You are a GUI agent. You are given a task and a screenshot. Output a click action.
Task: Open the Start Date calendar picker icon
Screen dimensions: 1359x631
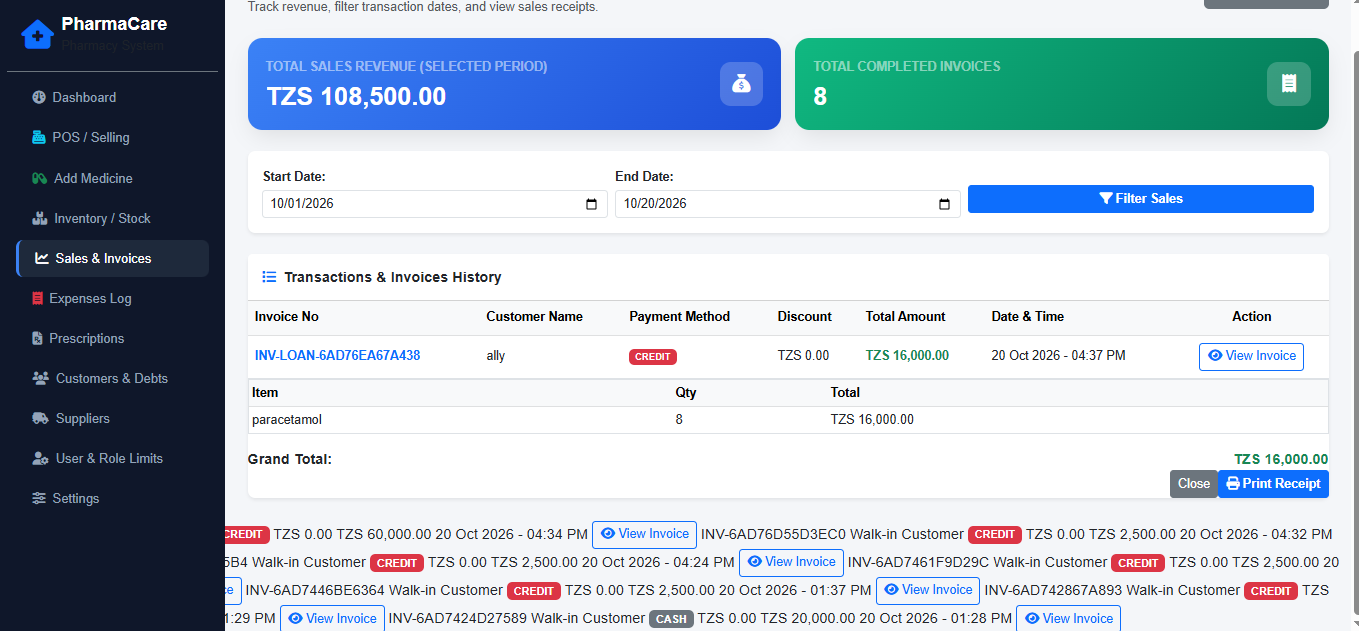click(x=591, y=204)
